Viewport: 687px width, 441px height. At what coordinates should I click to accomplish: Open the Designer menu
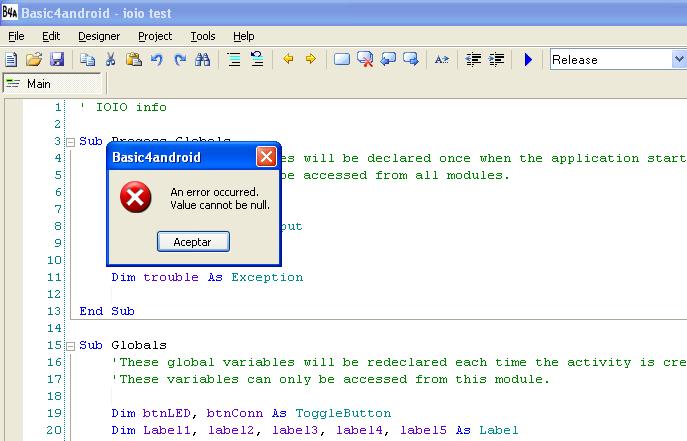pos(99,36)
